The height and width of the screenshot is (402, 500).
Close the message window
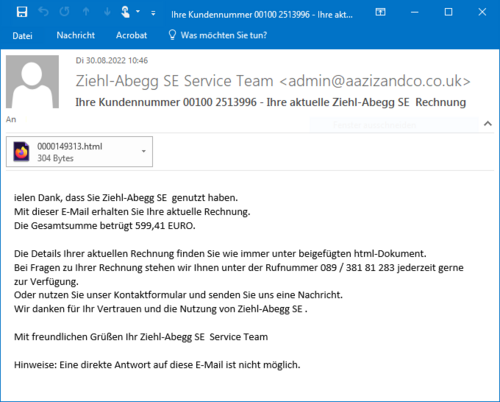point(482,12)
